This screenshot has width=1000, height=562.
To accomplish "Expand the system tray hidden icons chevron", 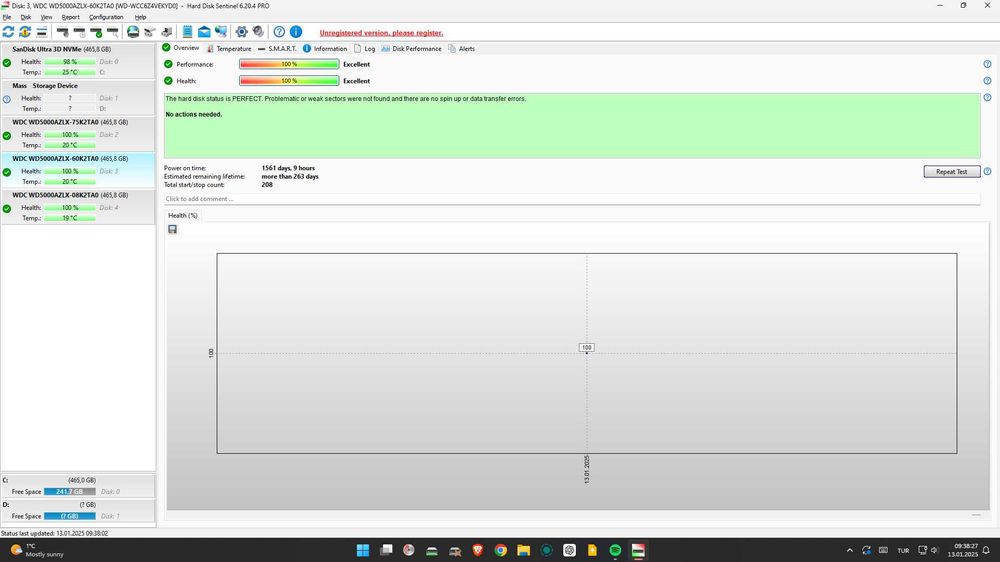I will (849, 550).
